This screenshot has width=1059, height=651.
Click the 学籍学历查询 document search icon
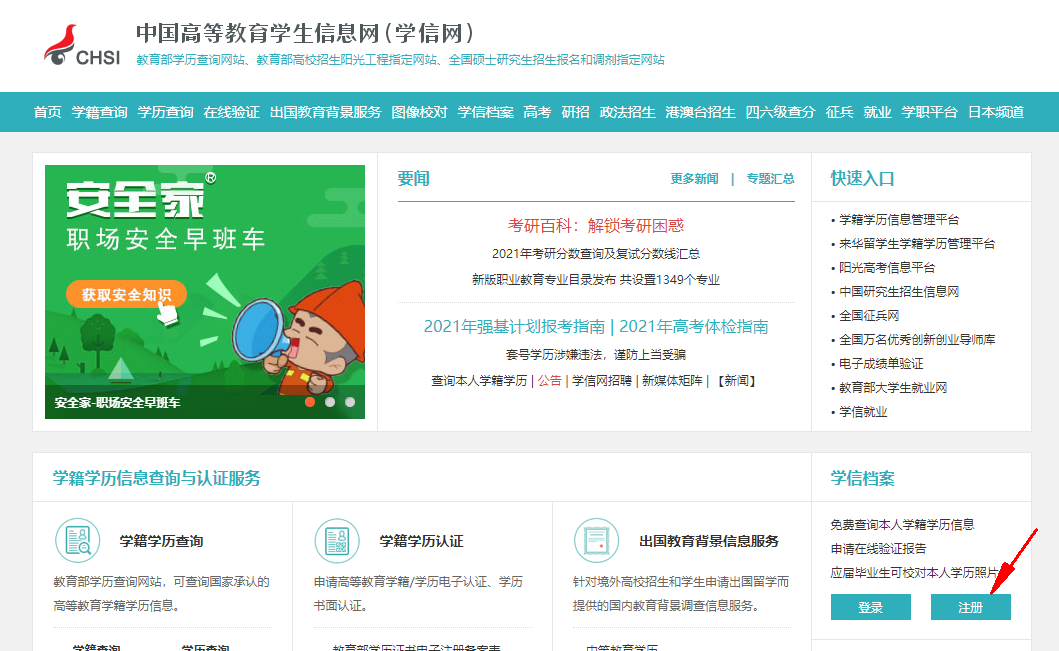[77, 541]
